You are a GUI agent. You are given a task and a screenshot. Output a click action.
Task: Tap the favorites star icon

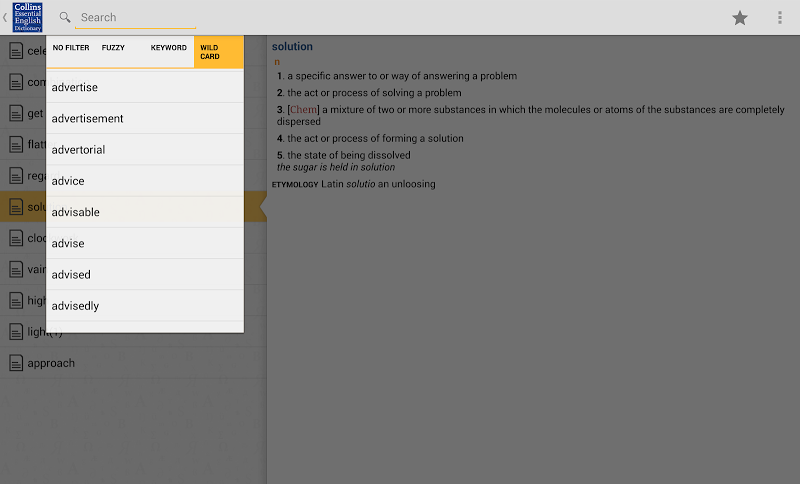(740, 18)
